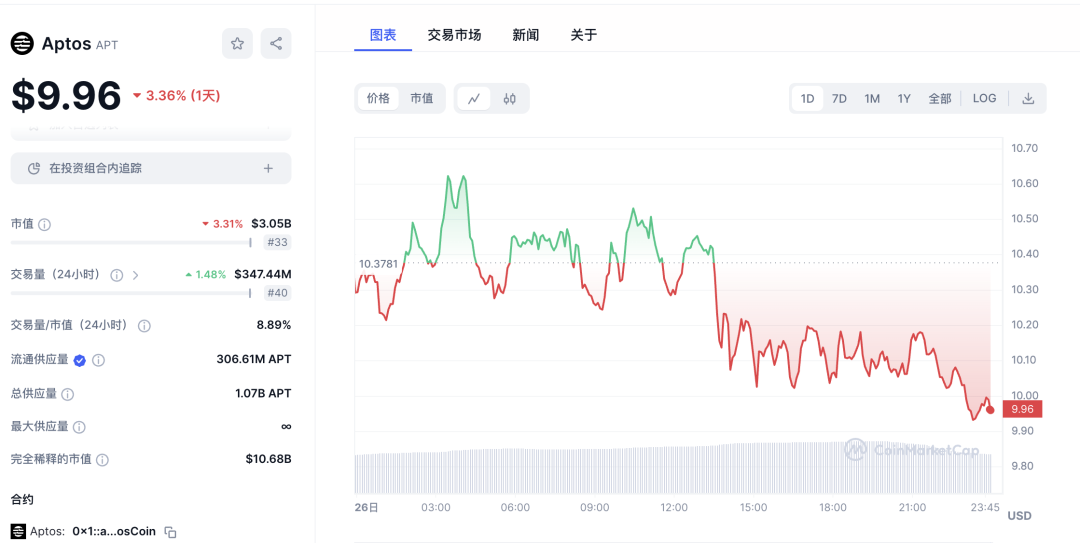Click the 交易量 rank progress bar
1080x543 pixels.
coord(131,294)
